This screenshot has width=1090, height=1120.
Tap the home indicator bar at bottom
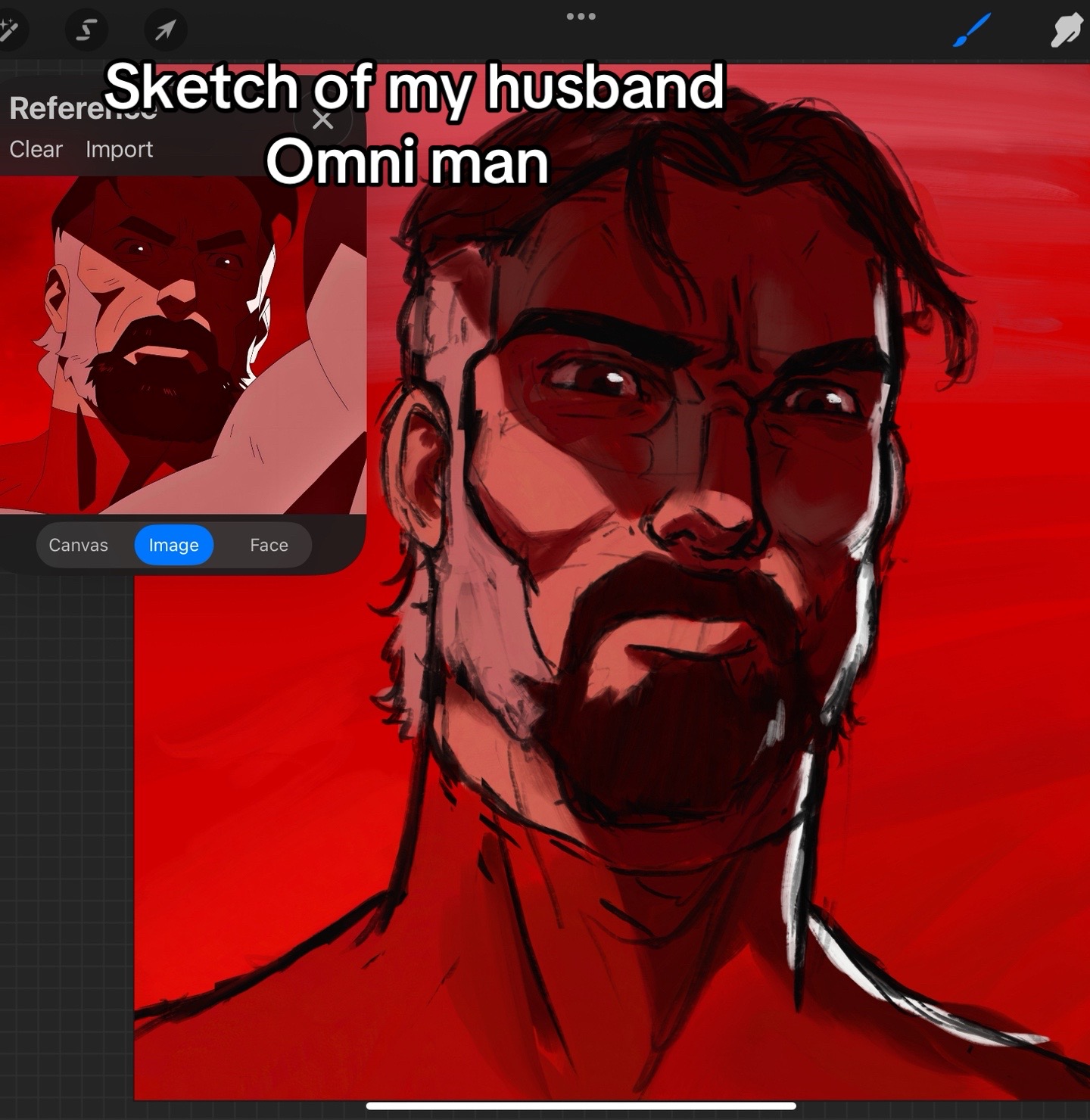click(x=581, y=1106)
